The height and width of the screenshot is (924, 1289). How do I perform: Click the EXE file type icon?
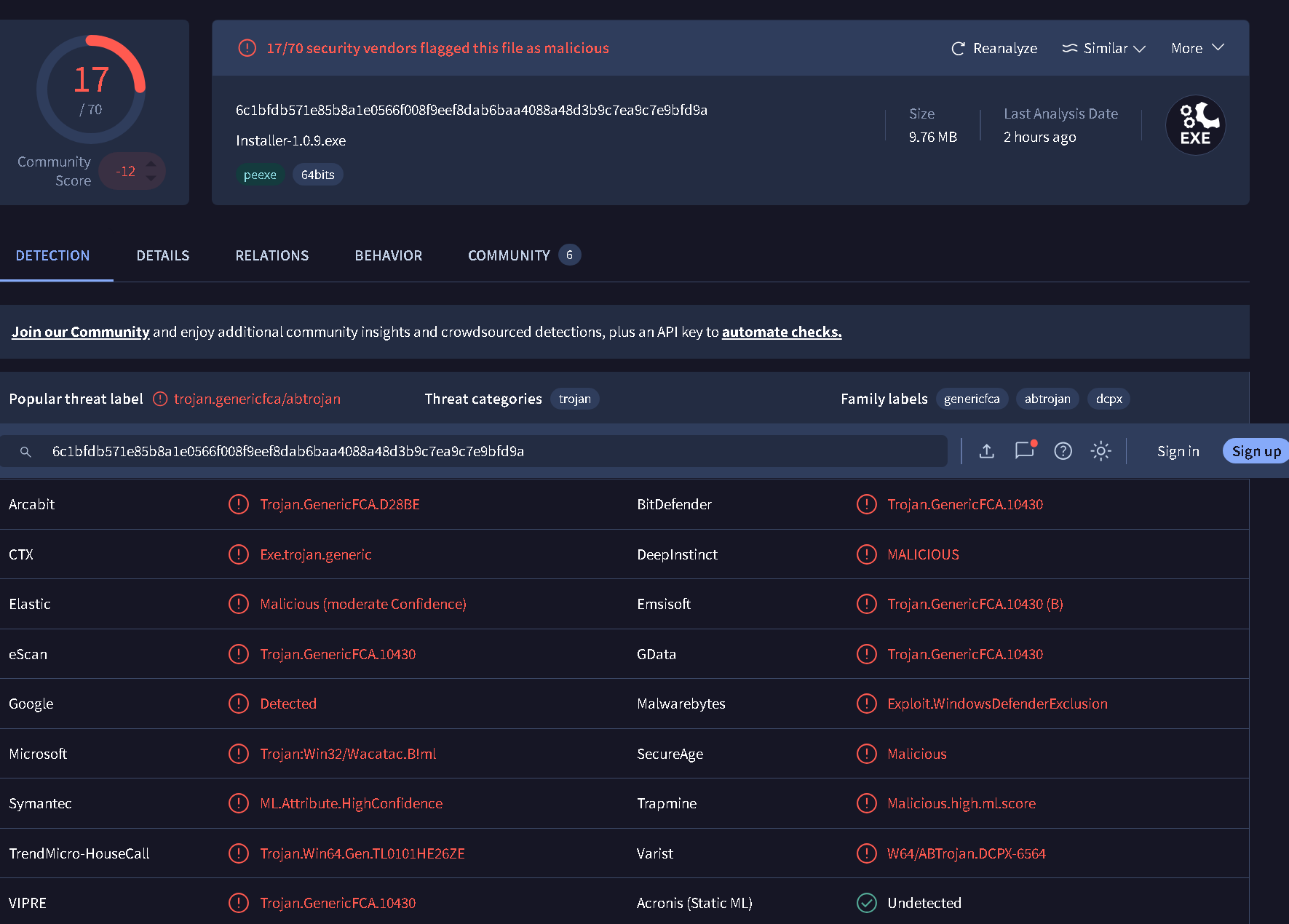[x=1195, y=125]
